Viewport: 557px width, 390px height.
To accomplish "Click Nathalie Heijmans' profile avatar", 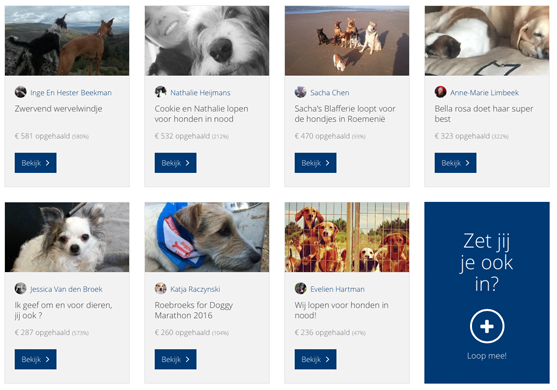I will coord(161,92).
